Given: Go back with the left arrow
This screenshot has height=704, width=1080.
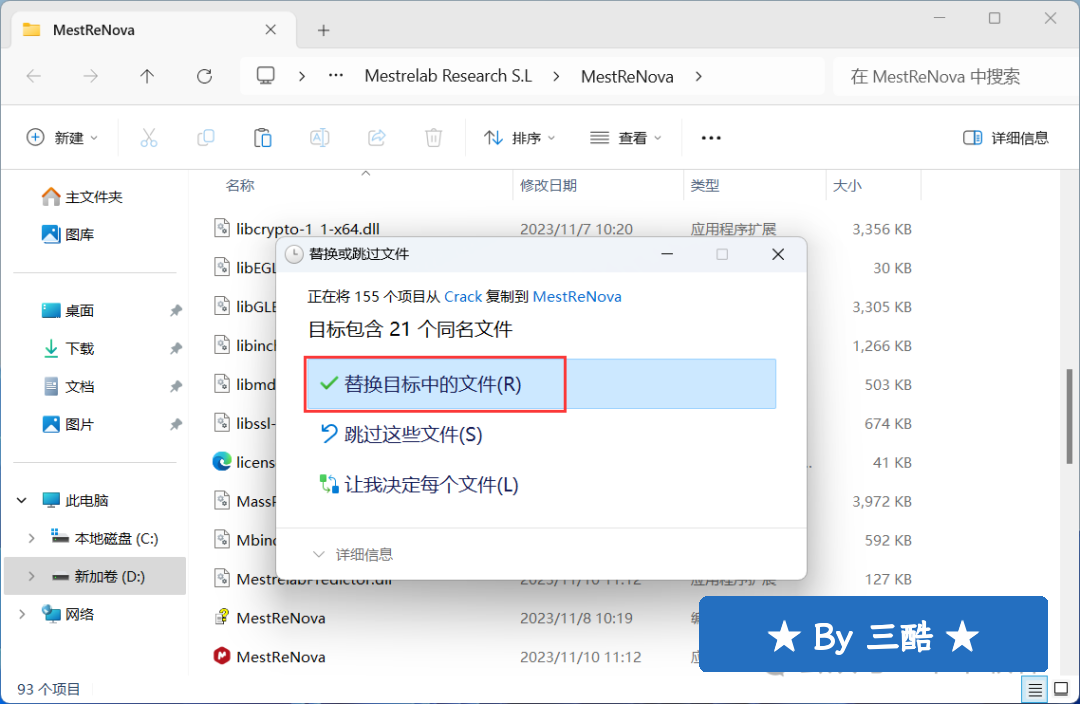Looking at the screenshot, I should tap(34, 76).
